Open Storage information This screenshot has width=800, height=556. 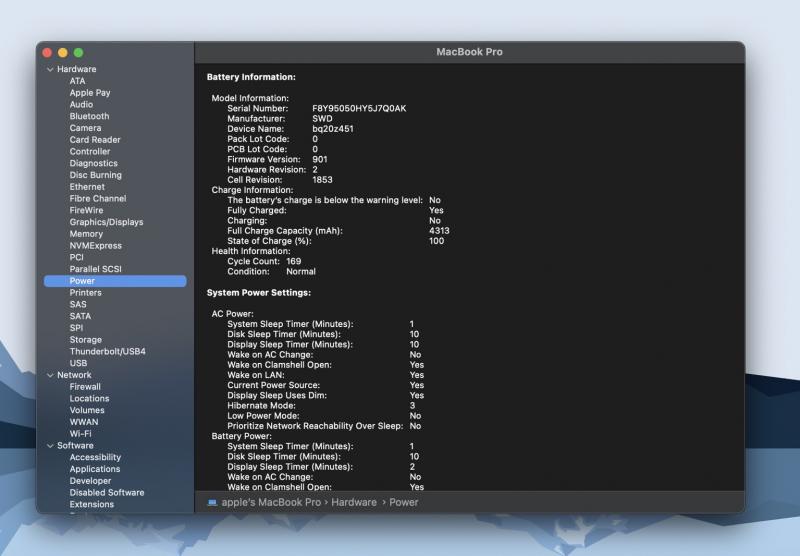click(86, 340)
